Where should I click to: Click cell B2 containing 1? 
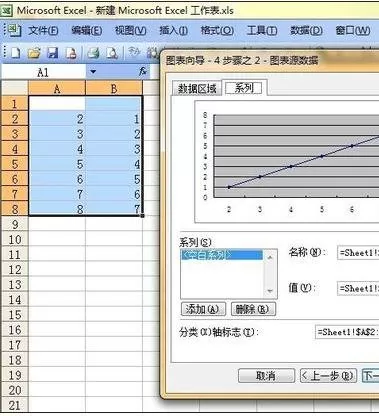(114, 119)
